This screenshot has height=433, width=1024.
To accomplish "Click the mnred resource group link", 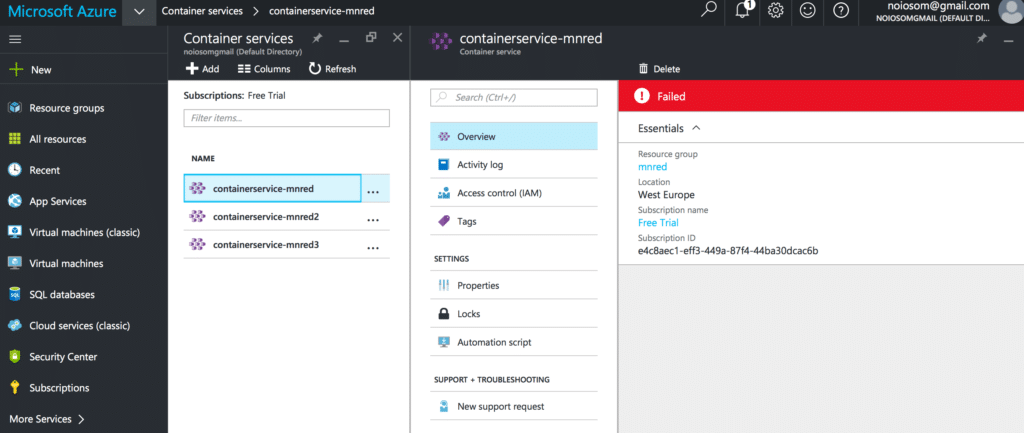I will 652,167.
